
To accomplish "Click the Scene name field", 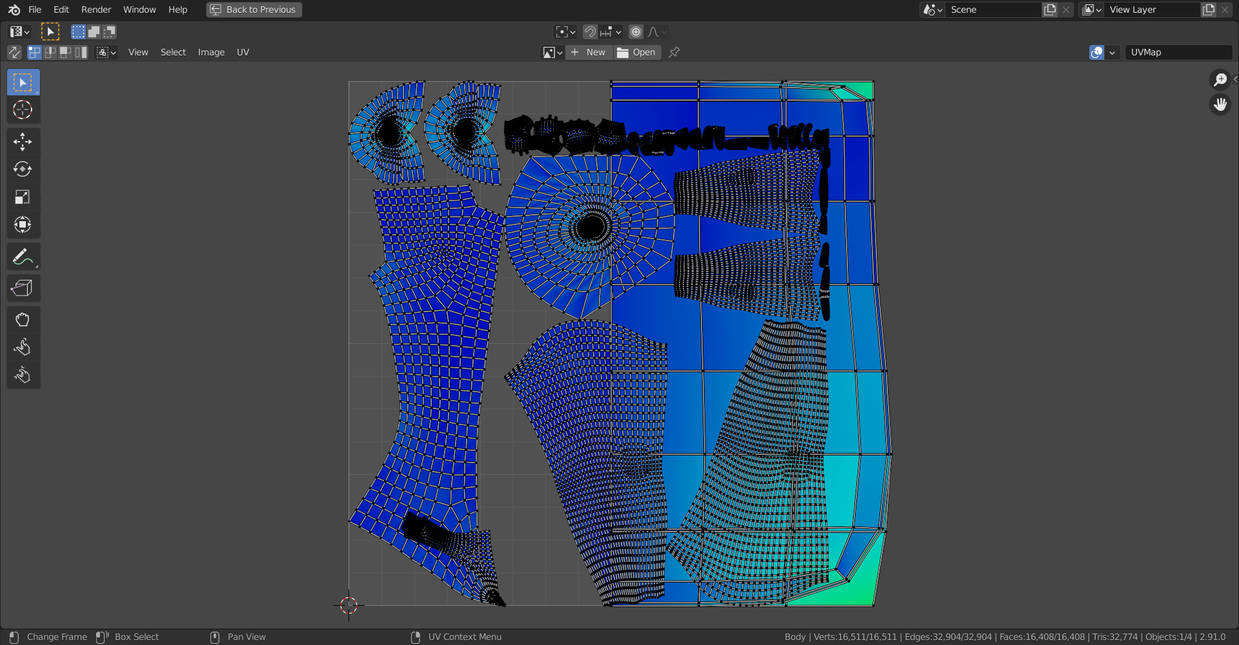I will [x=992, y=9].
